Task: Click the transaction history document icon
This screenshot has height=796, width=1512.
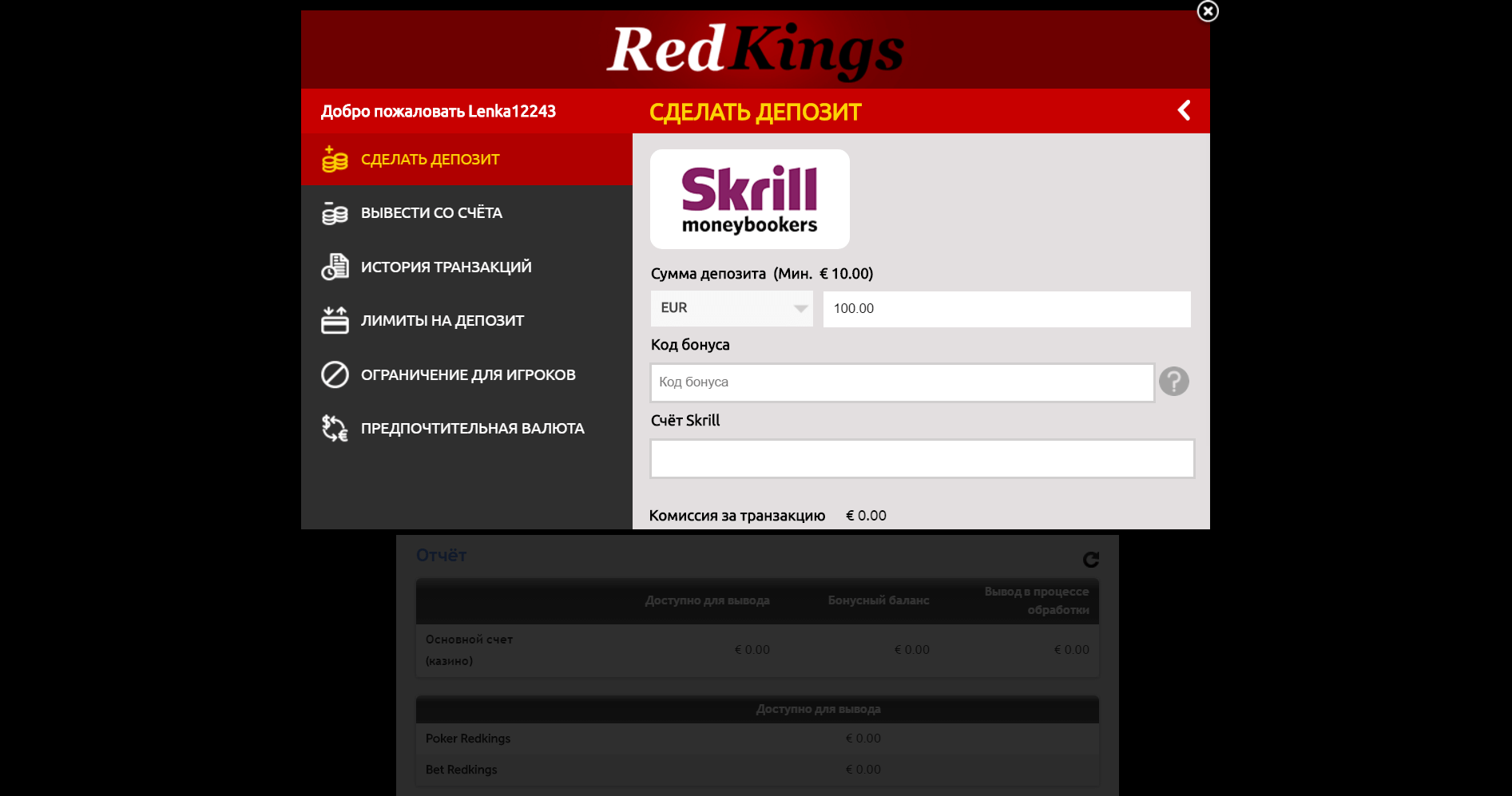Action: click(x=335, y=267)
